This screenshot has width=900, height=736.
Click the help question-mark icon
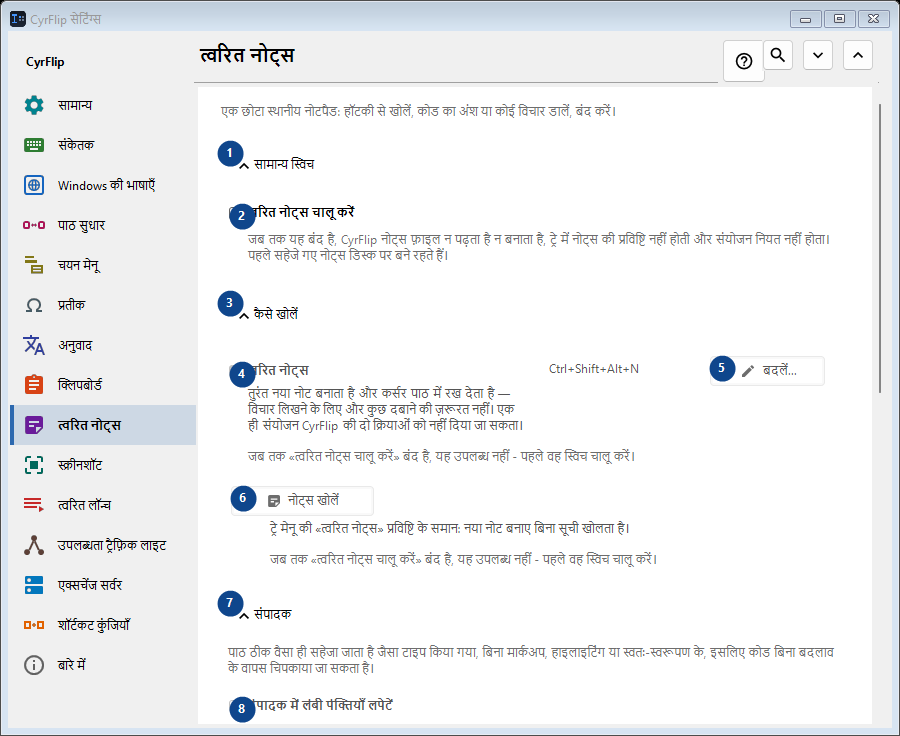(744, 61)
